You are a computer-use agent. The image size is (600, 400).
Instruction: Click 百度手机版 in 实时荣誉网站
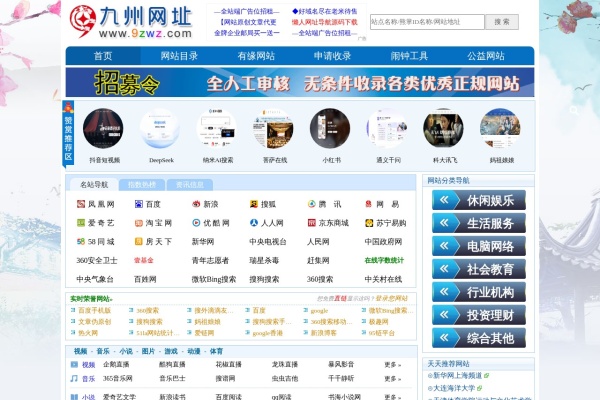click(95, 310)
